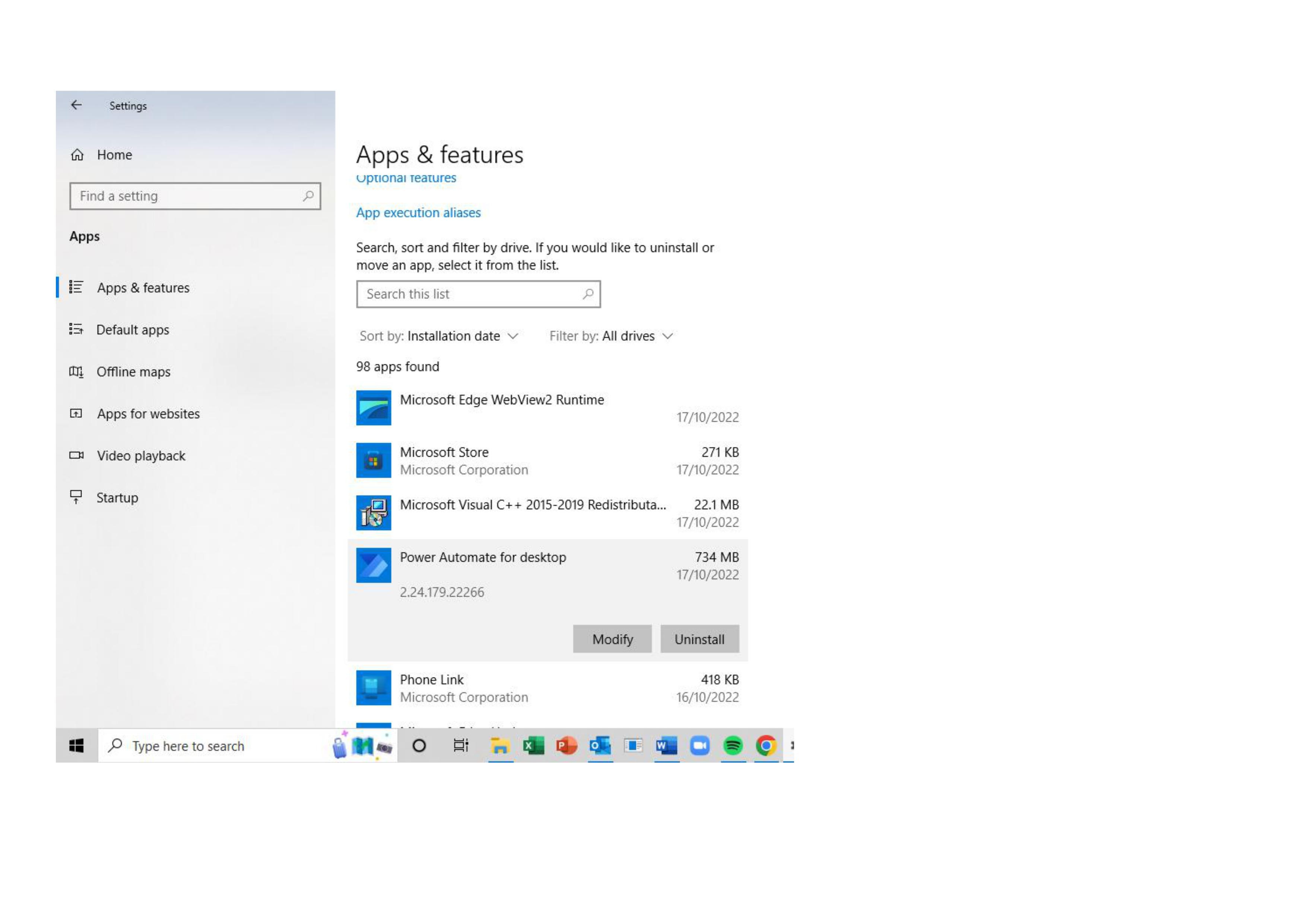Click the Search this list field
The width and height of the screenshot is (1307, 924).
click(x=470, y=294)
